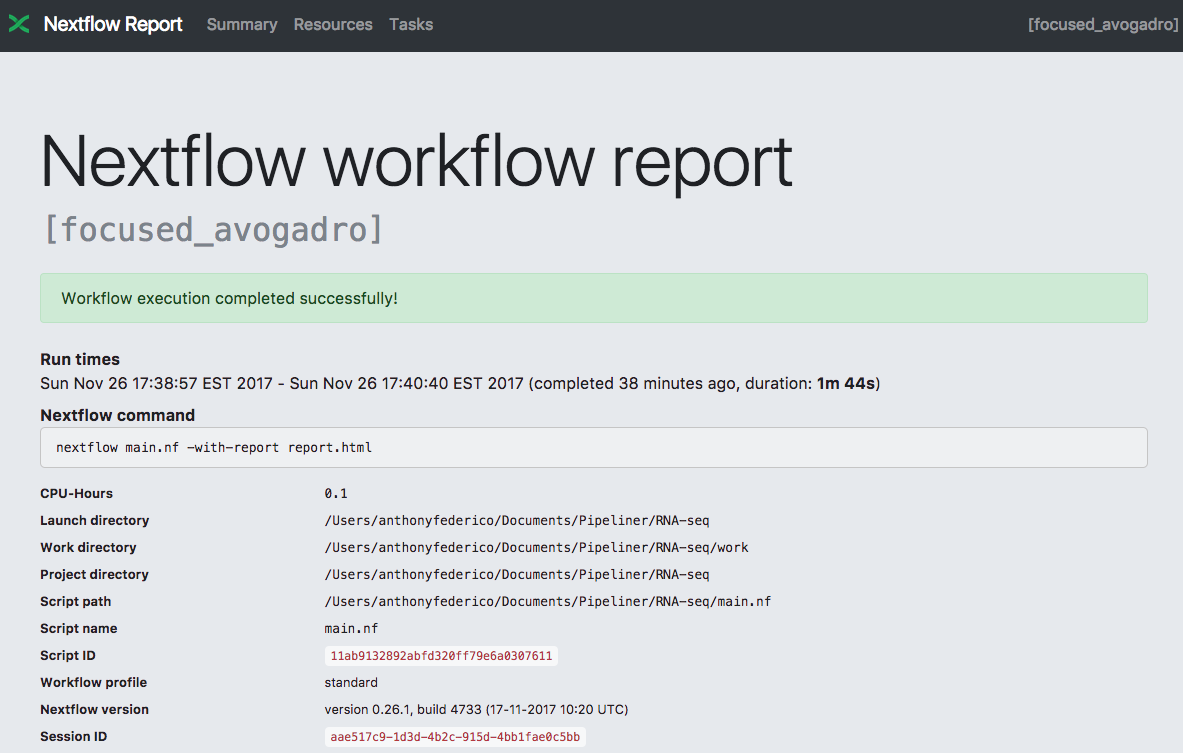This screenshot has height=753, width=1183.
Task: Click the duration value 1m 44s
Action: coord(846,383)
